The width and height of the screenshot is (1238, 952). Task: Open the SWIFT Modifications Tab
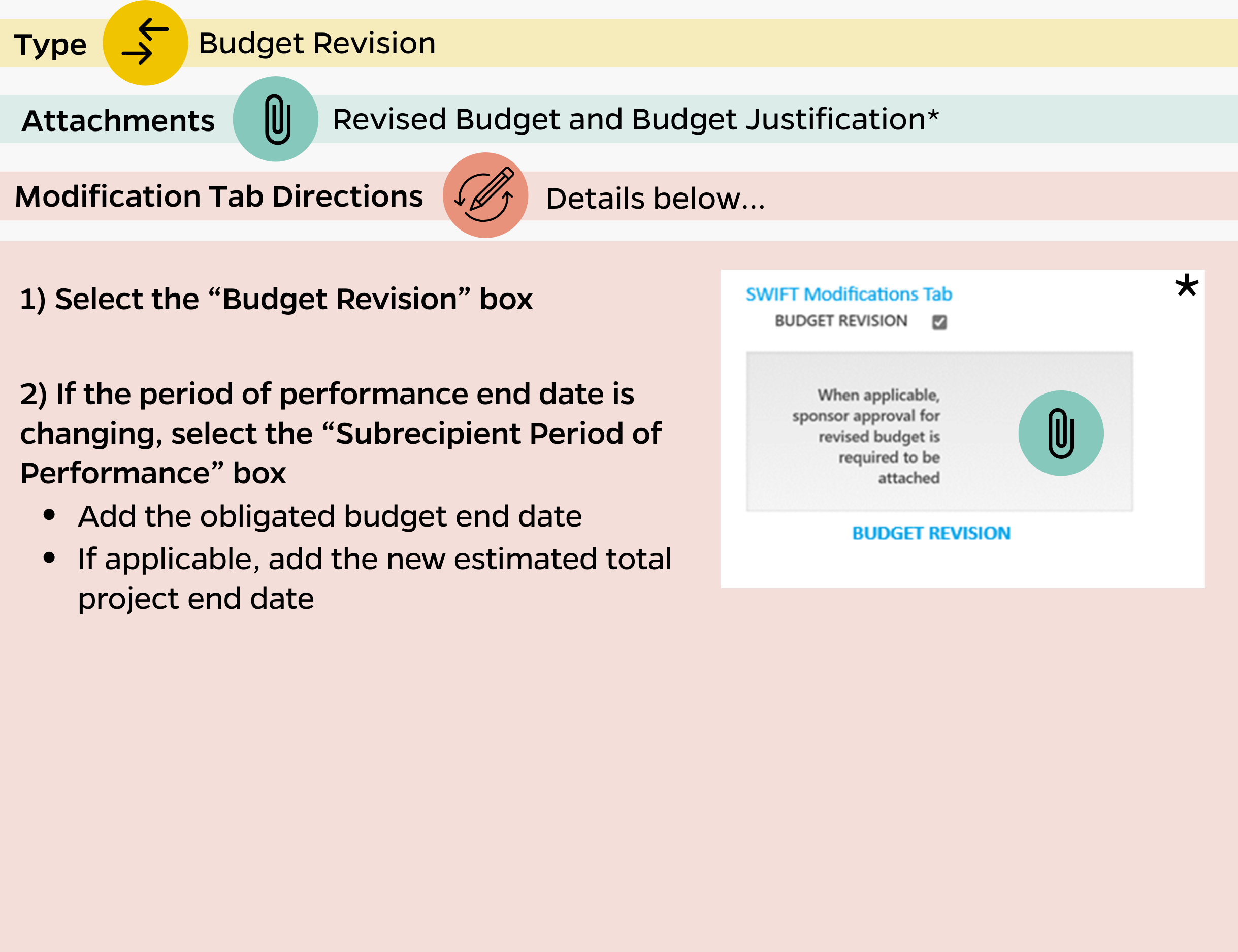848,294
